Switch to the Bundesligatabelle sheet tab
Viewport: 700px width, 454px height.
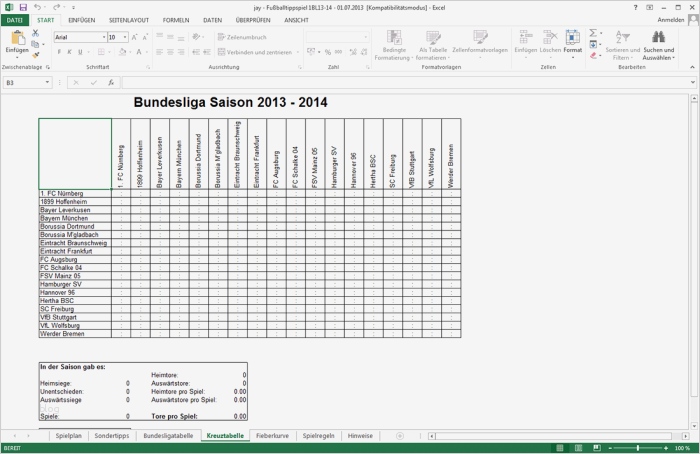(x=168, y=436)
